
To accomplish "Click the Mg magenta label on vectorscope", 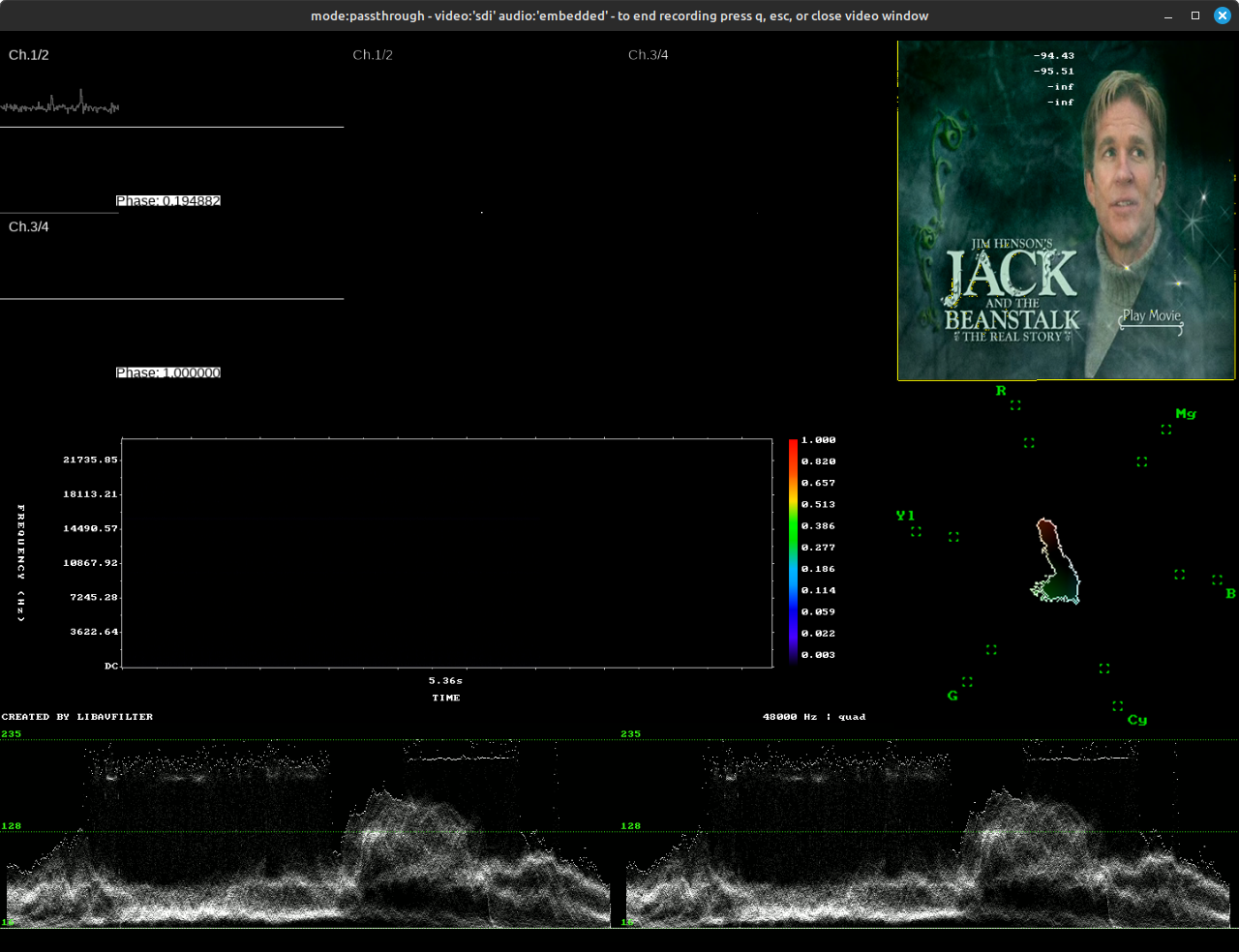I will tap(1185, 414).
